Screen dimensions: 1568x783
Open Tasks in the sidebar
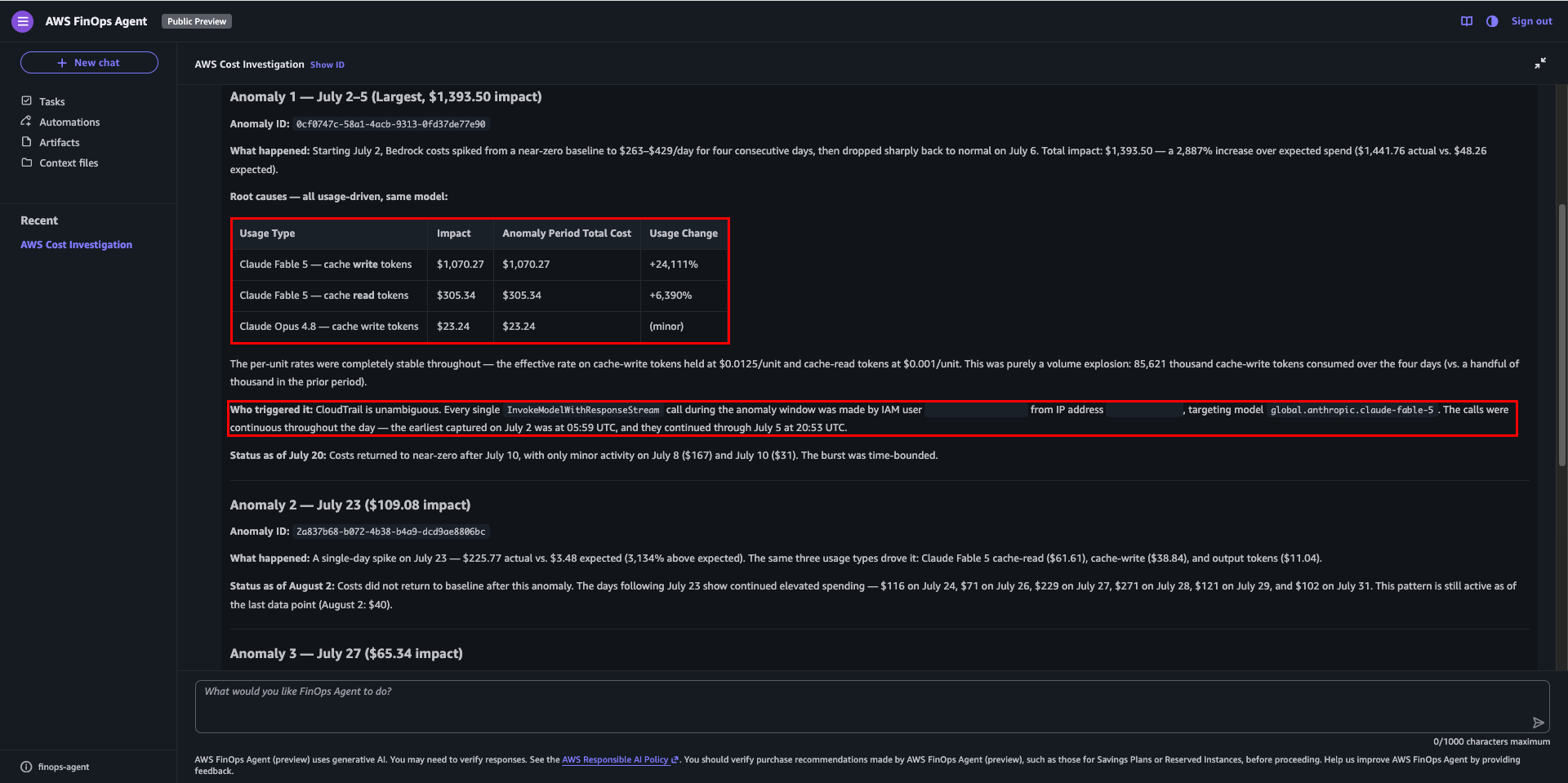[x=52, y=101]
